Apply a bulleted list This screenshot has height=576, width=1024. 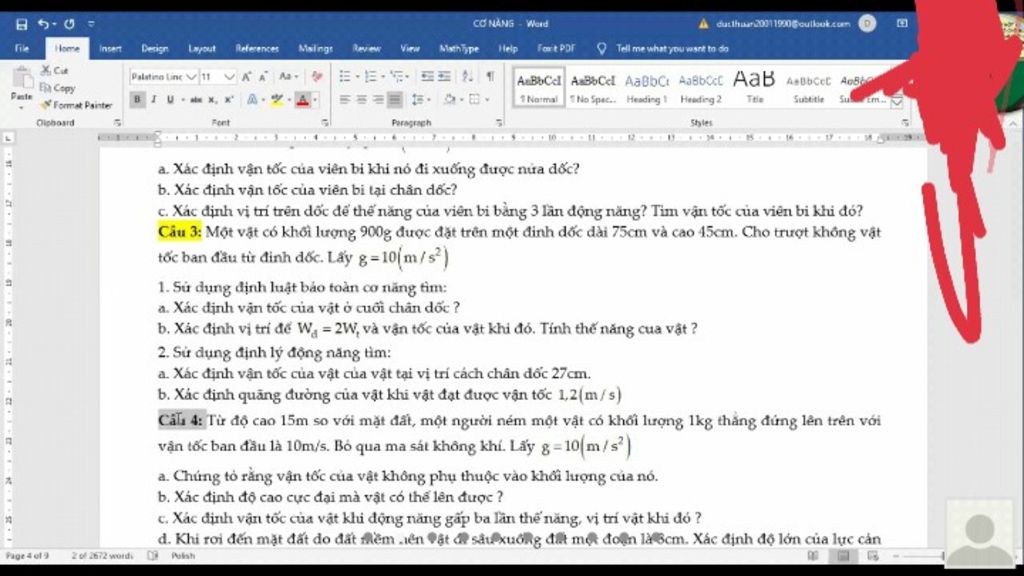pyautogui.click(x=345, y=77)
